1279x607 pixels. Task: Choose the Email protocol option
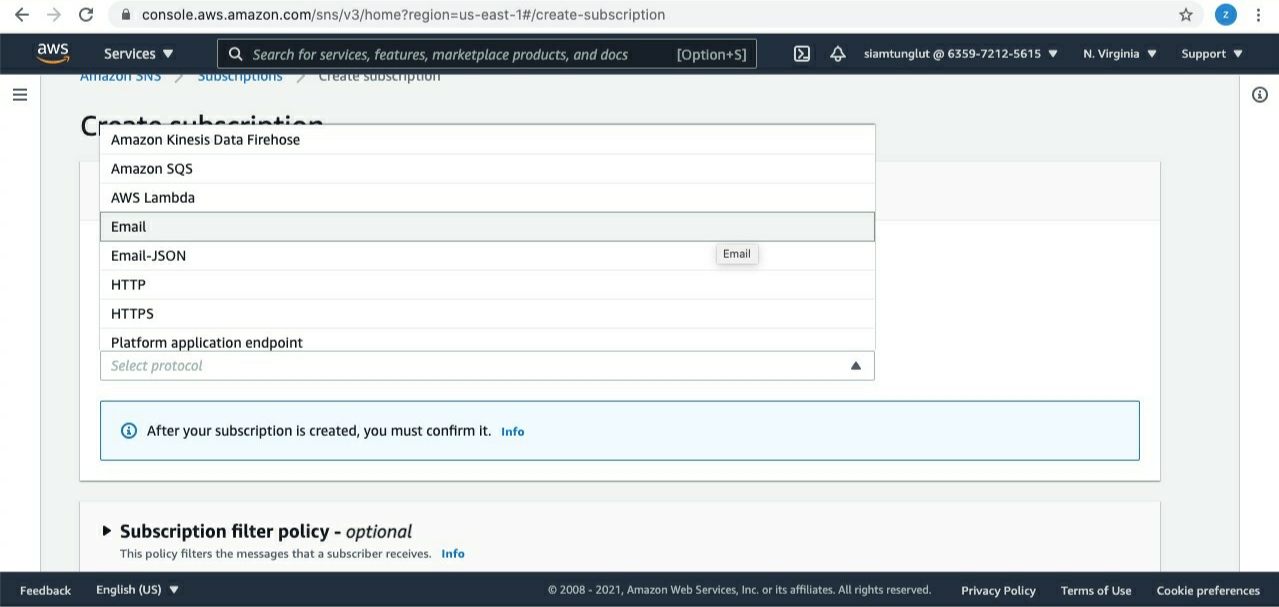pos(488,227)
